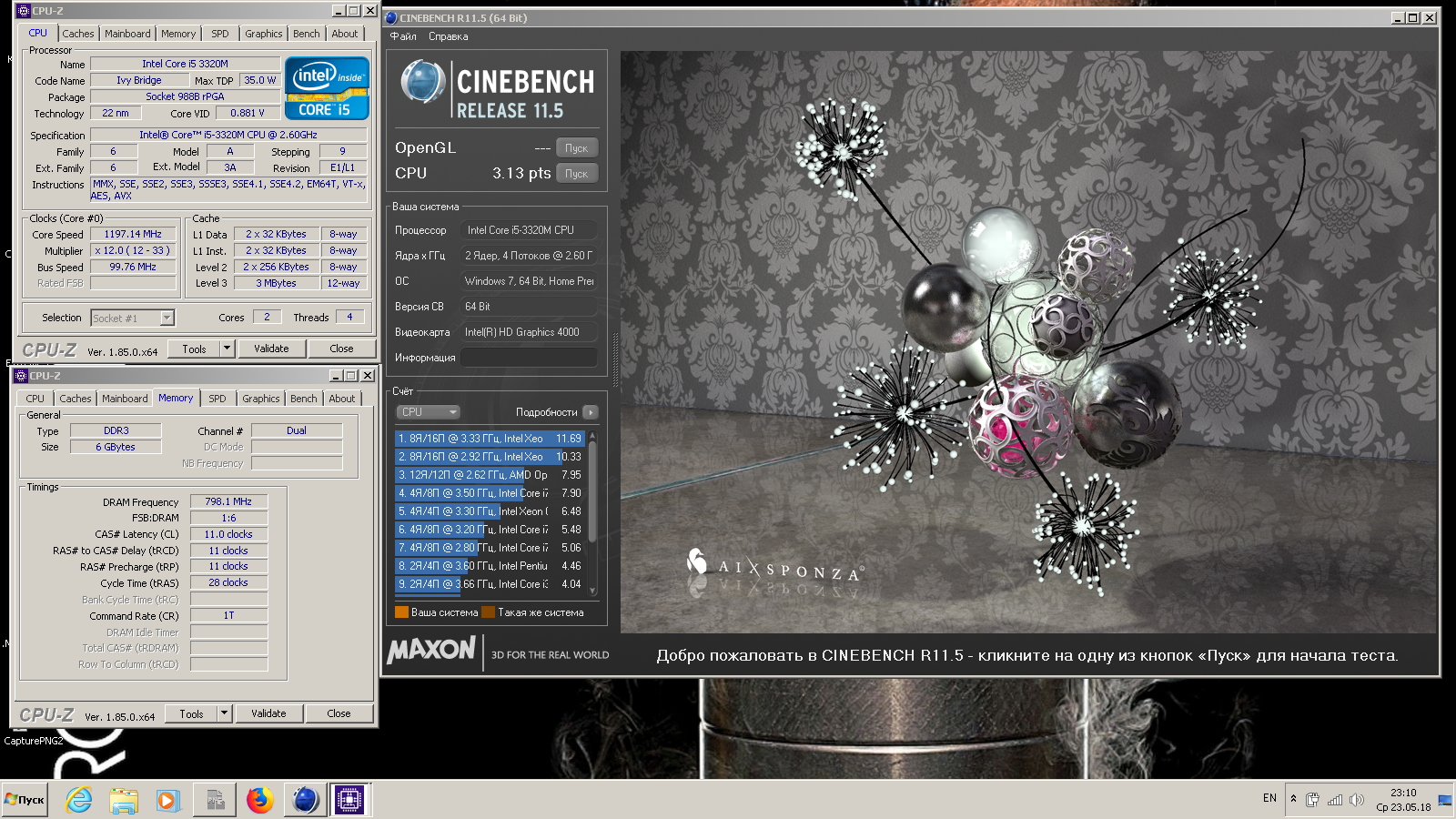Switch to CPU tab in lower CPU-Z
Viewport: 1456px width, 819px height.
[35, 399]
